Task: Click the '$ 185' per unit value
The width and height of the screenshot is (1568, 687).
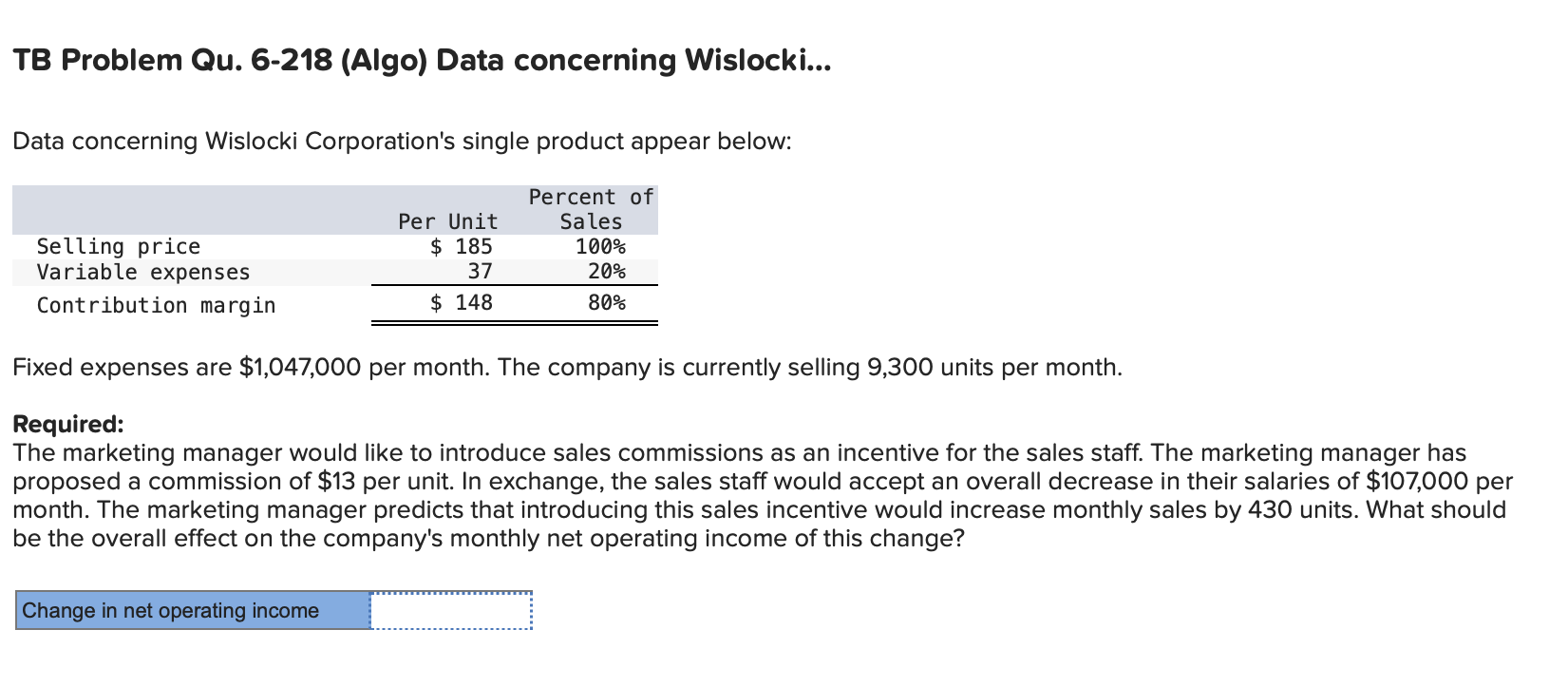Action: click(x=461, y=246)
